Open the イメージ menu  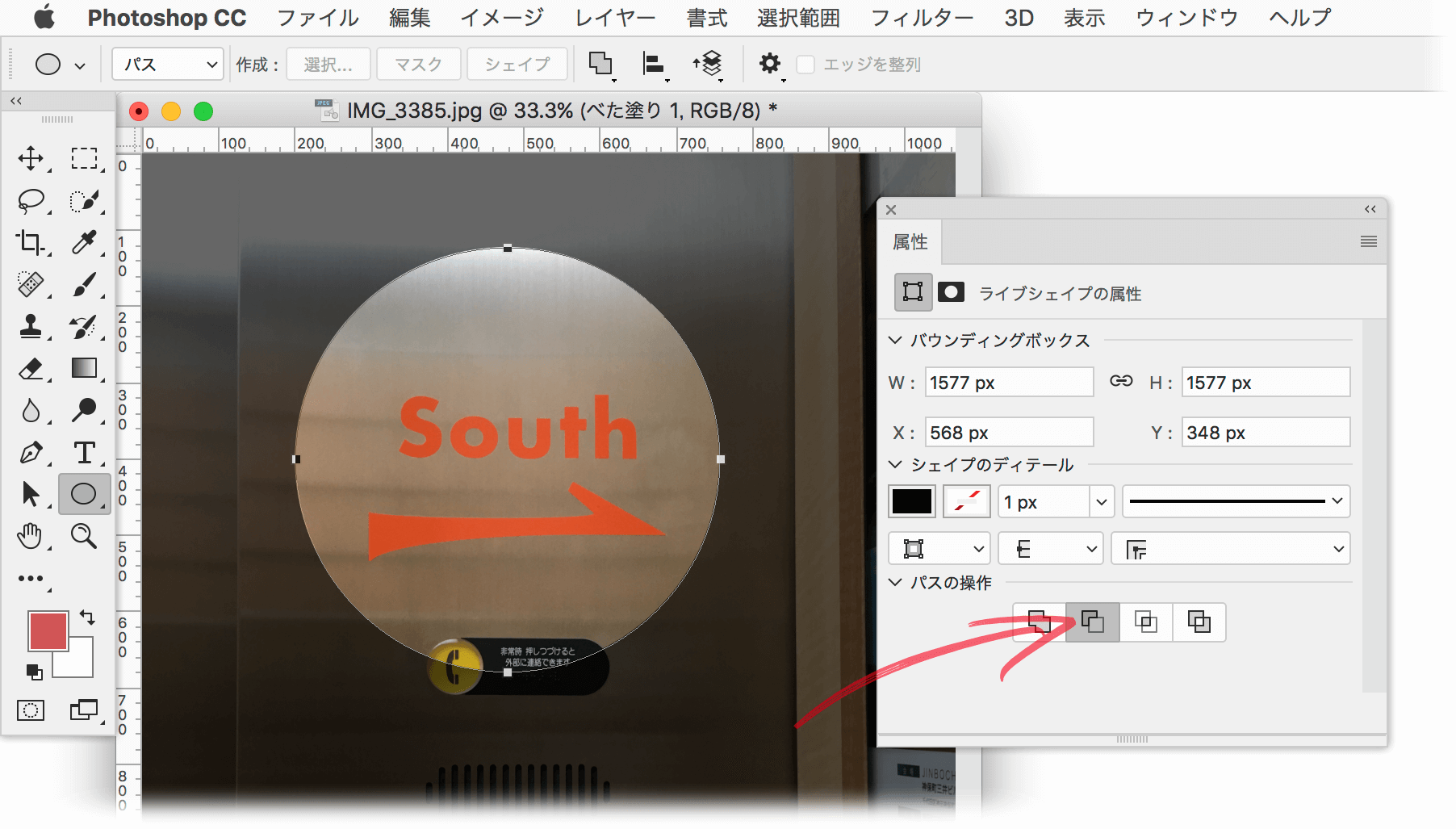click(x=502, y=17)
